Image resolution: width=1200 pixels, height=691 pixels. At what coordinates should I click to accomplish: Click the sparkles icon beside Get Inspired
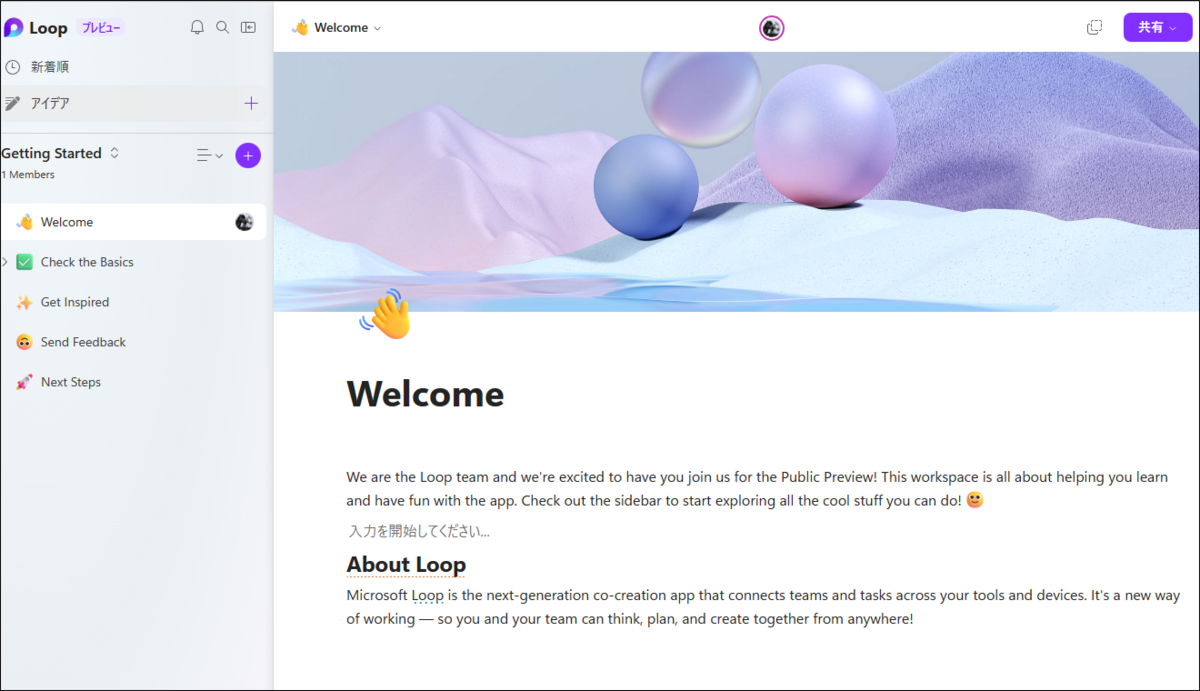tap(25, 302)
